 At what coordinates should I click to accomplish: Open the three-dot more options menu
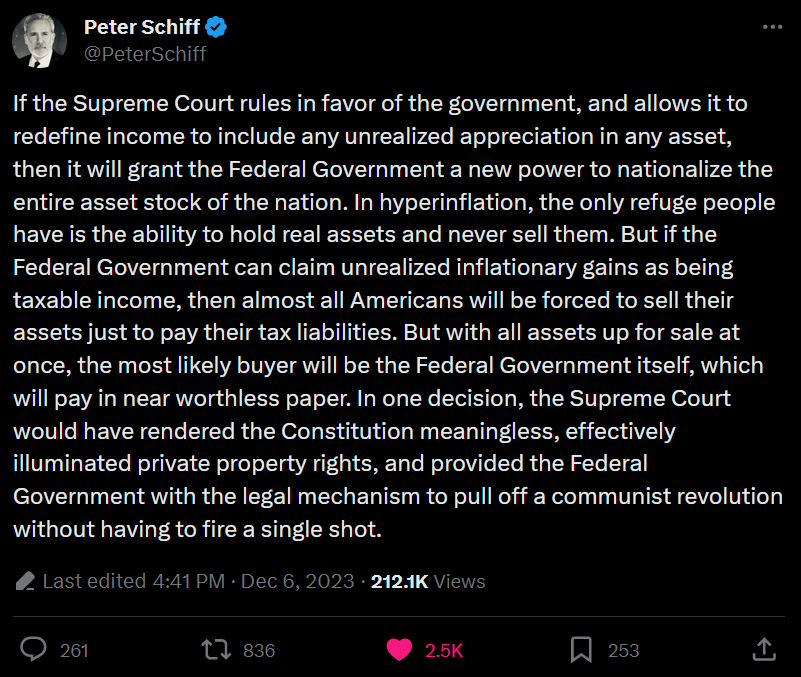(769, 28)
